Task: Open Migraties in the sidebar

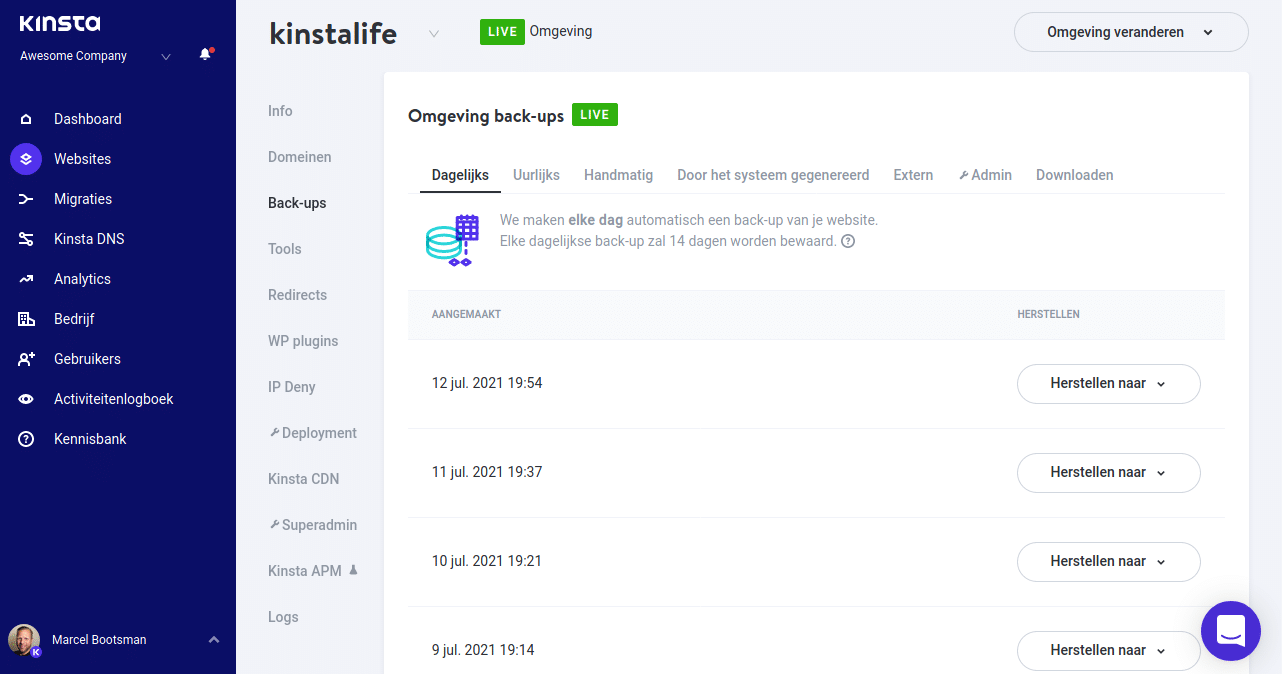Action: click(83, 199)
